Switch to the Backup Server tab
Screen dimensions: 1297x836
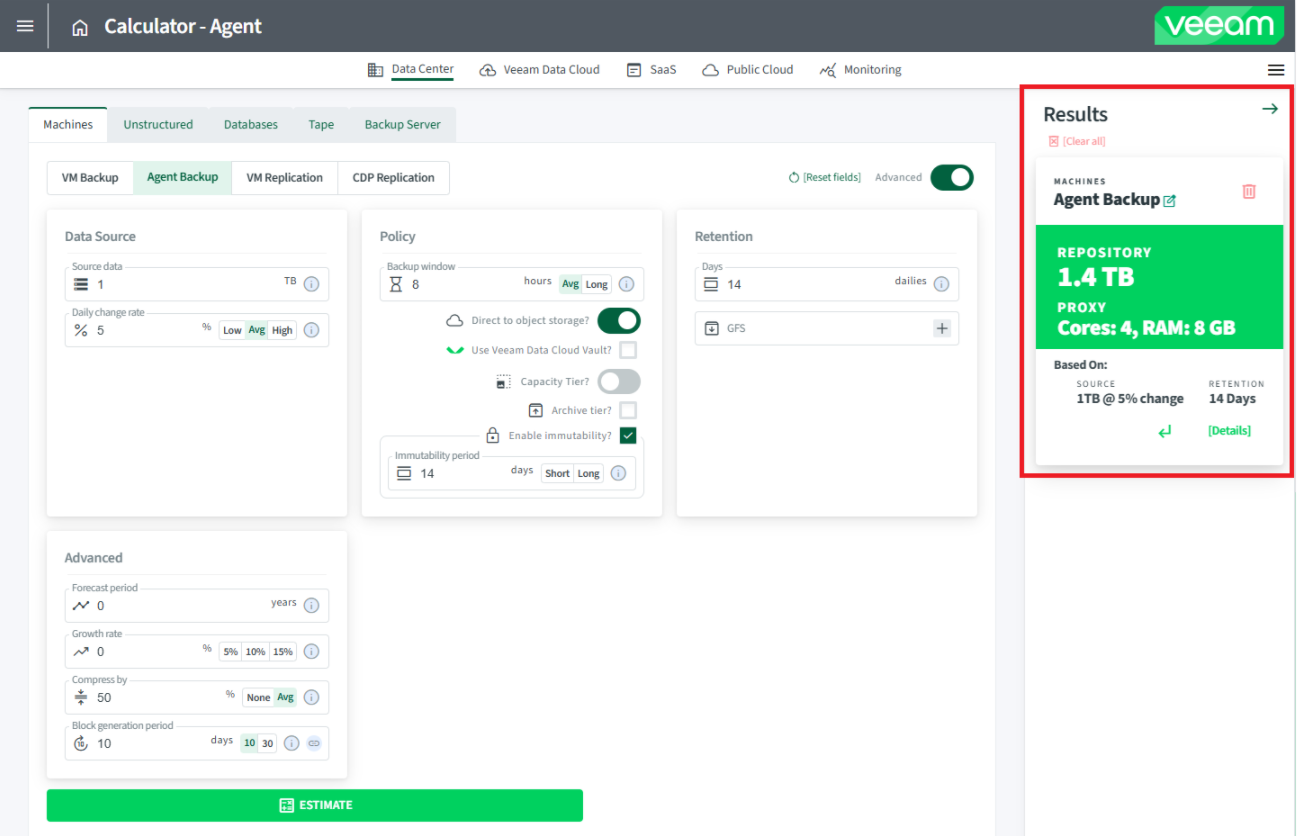403,125
